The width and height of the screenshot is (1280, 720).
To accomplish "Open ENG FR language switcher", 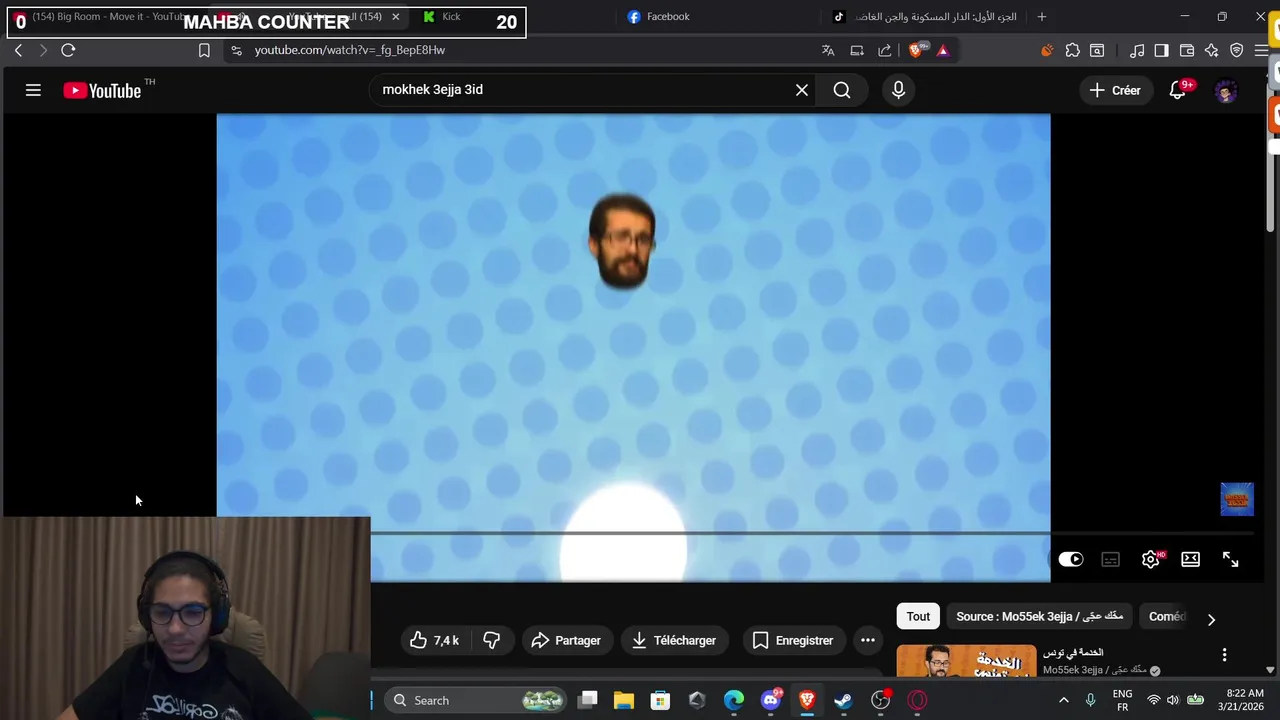I will tap(1123, 700).
